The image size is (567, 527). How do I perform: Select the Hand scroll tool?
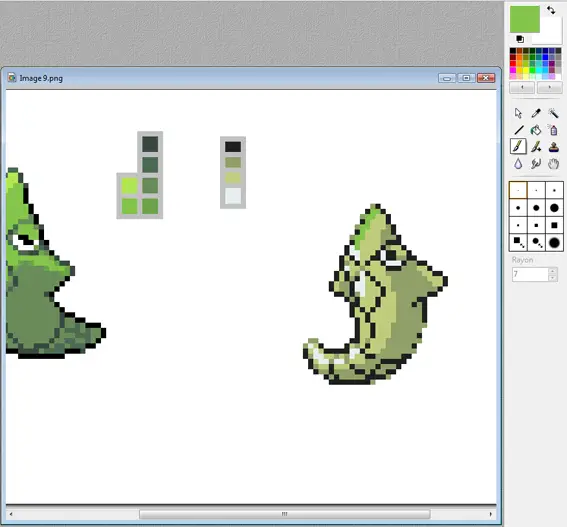tap(553, 164)
